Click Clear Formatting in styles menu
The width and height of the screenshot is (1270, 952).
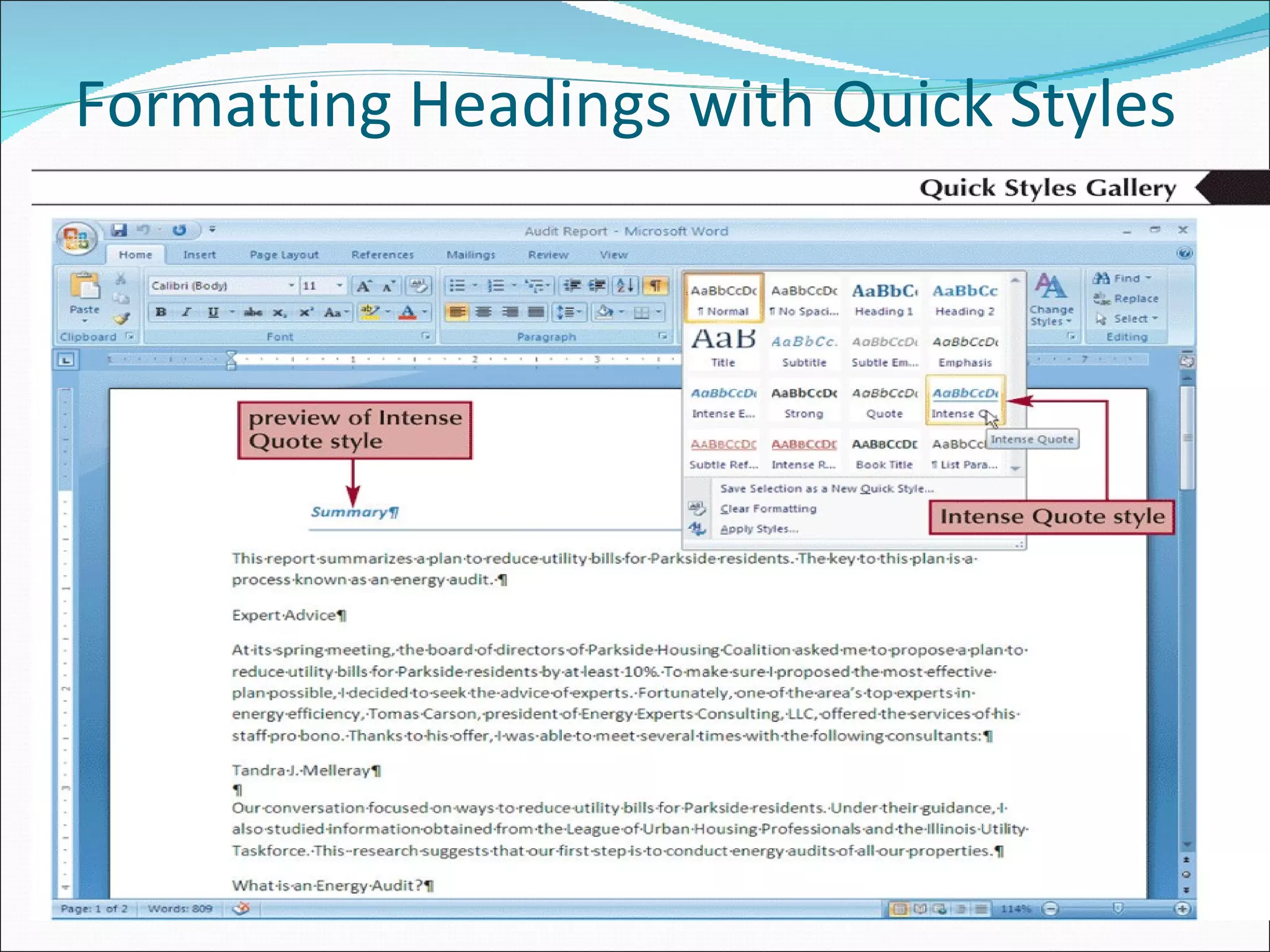(x=768, y=509)
